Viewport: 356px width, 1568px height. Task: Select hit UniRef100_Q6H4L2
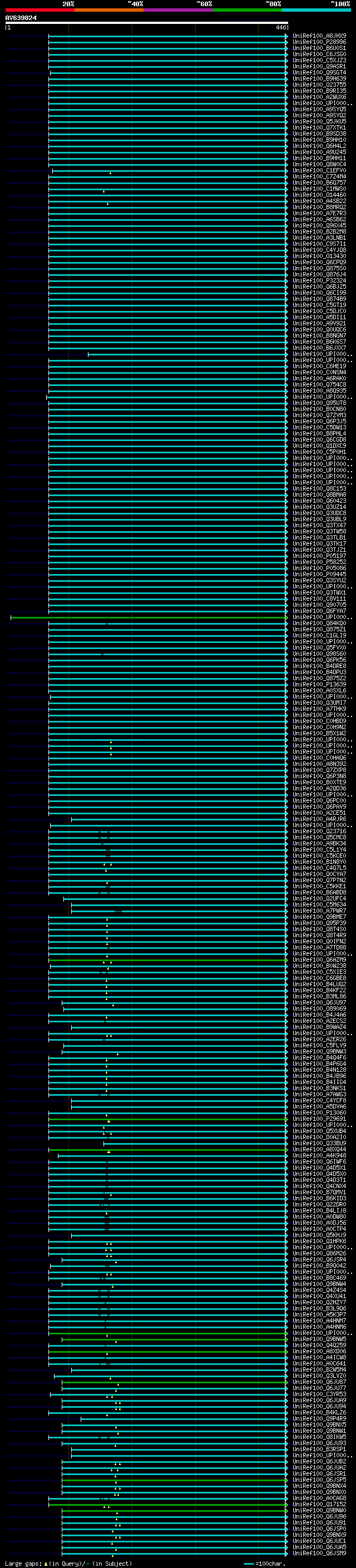click(319, 146)
